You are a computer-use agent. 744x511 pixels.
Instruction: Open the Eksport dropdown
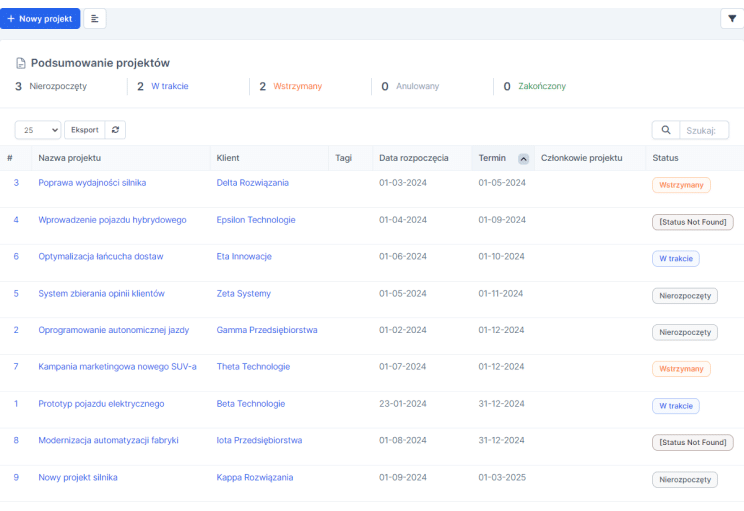85,130
